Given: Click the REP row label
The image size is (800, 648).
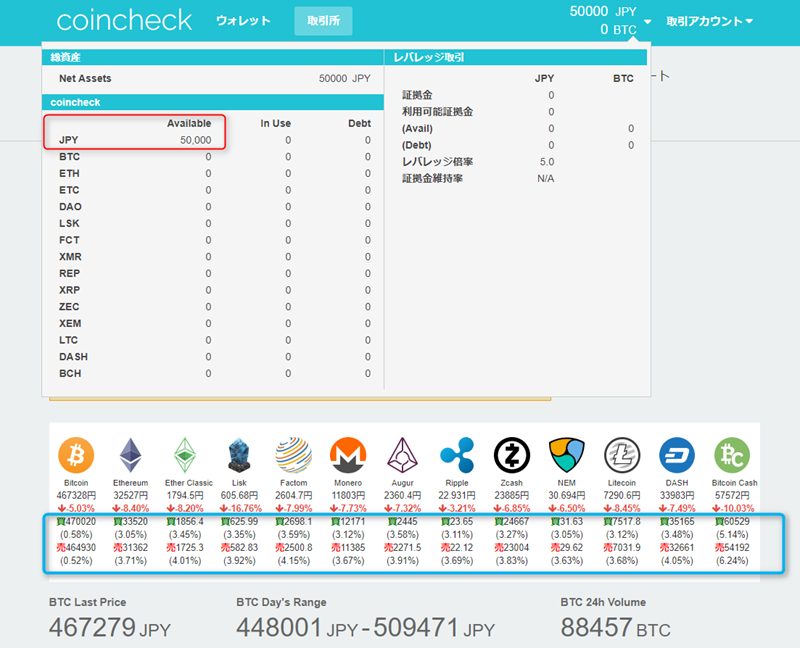Looking at the screenshot, I should (69, 273).
